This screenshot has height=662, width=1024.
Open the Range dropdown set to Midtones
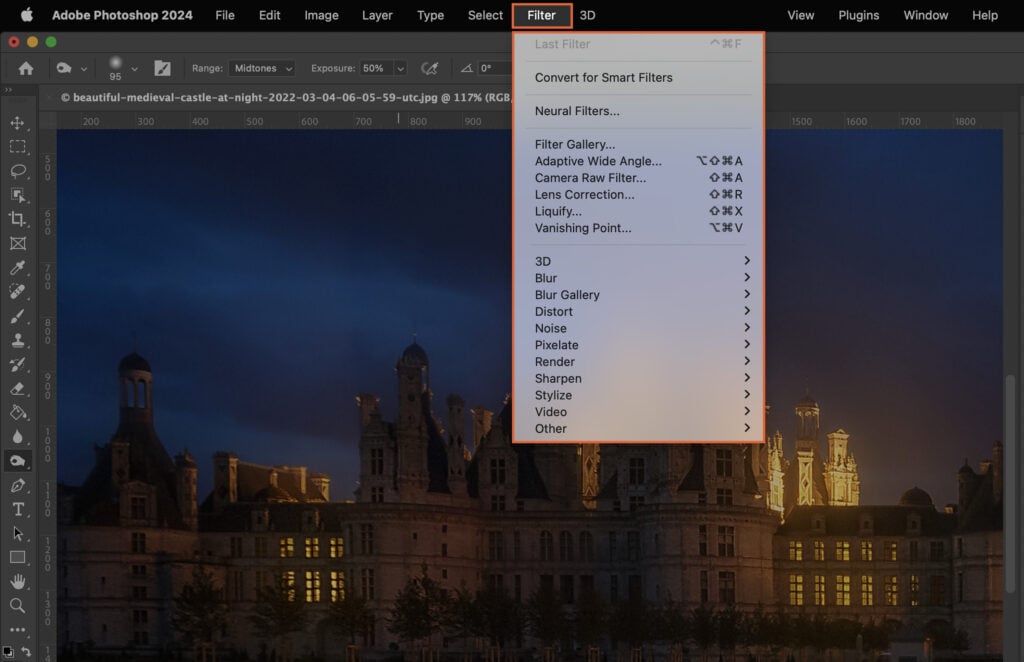pyautogui.click(x=261, y=68)
